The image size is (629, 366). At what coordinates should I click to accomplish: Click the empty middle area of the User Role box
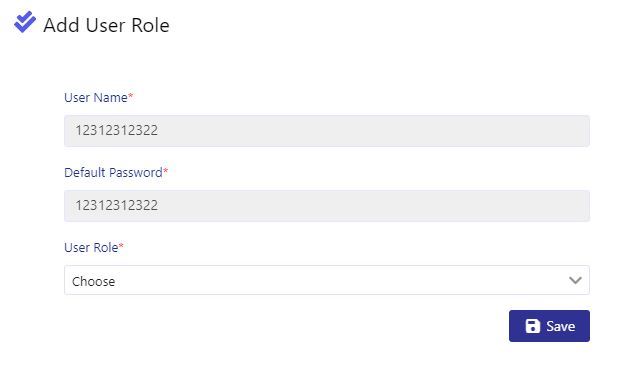coord(341,280)
